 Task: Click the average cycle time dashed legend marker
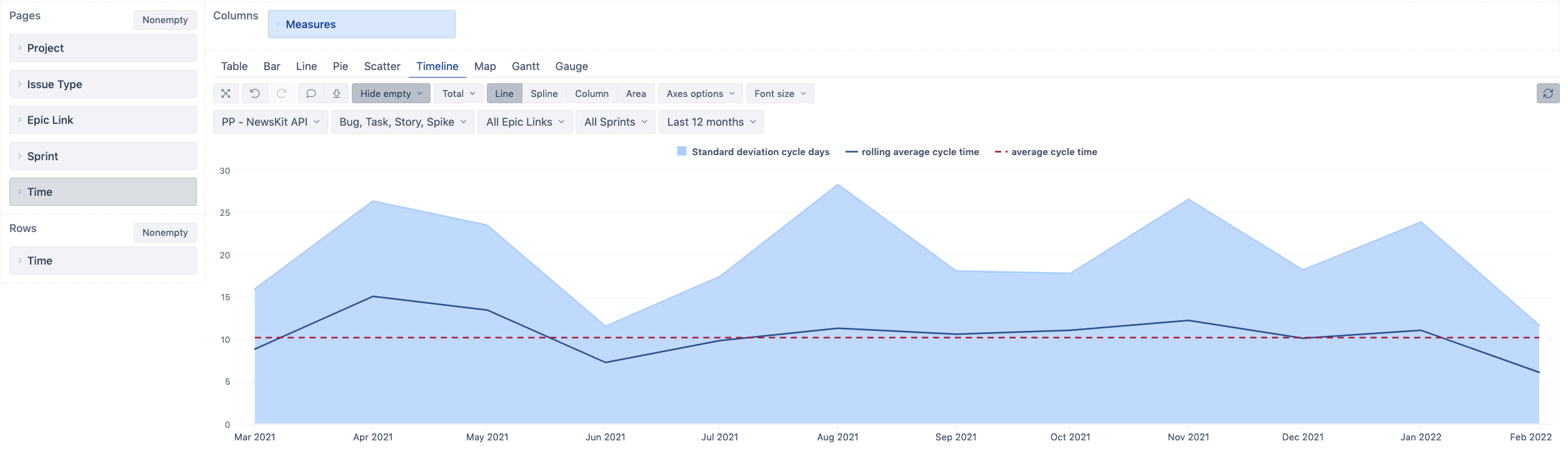[x=1001, y=152]
